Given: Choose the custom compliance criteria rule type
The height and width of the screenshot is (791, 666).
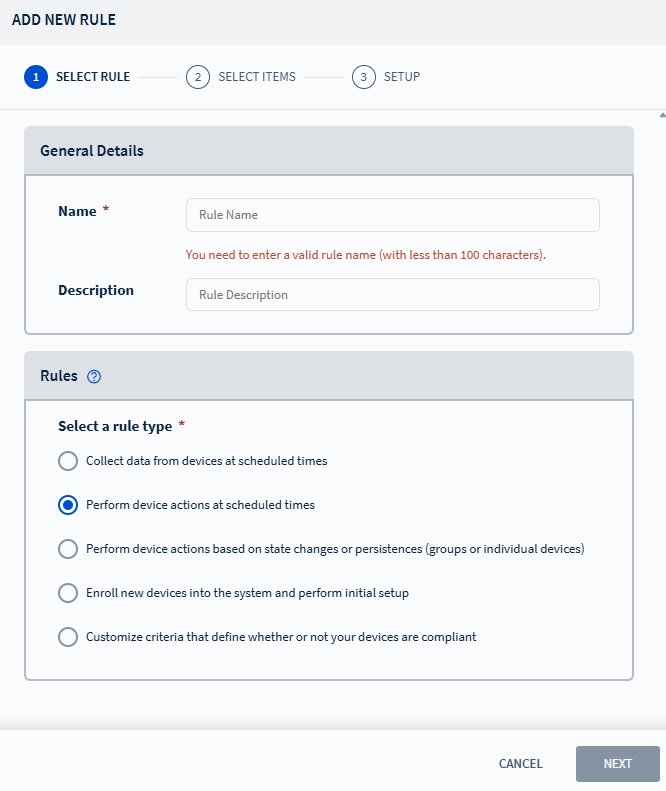Looking at the screenshot, I should tap(68, 637).
